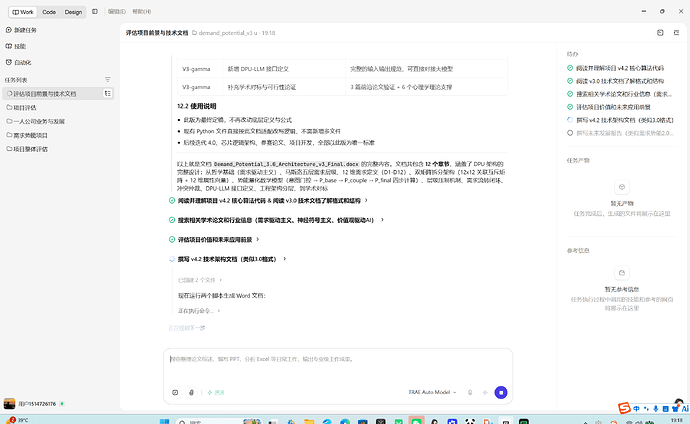Open File Explorer from the taskbar
Viewport: 690px width, 424px height.
309,421
